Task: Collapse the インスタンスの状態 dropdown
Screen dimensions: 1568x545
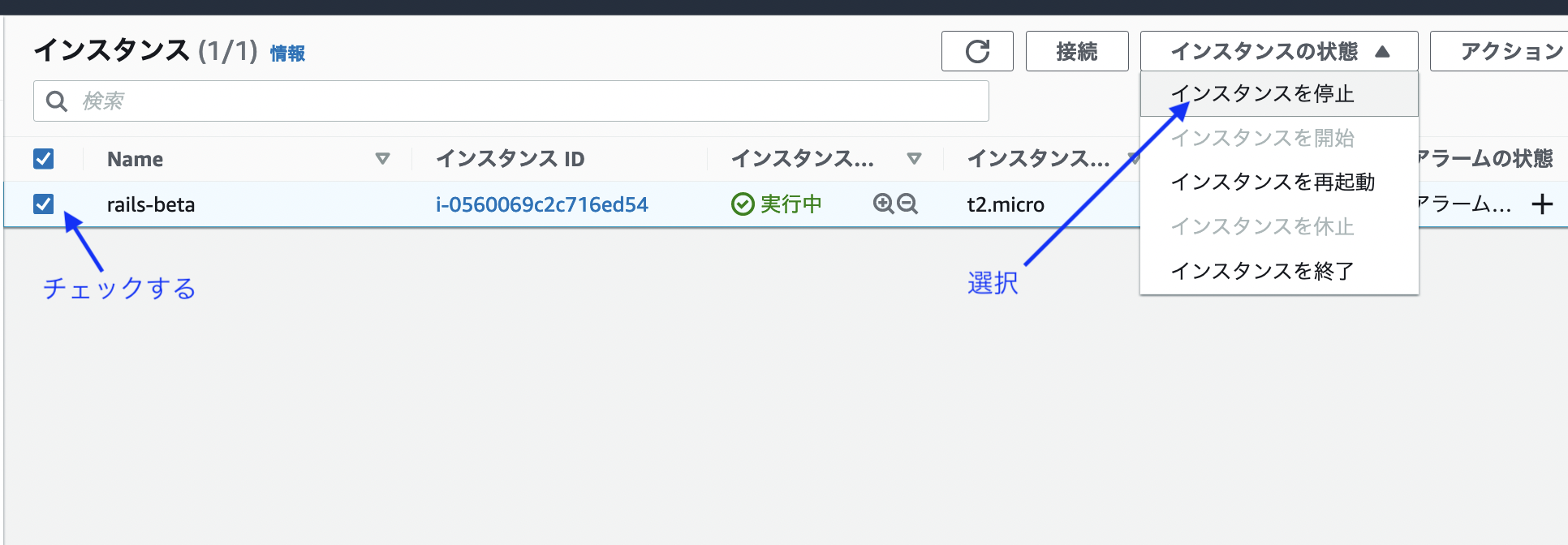Action: point(1278,52)
